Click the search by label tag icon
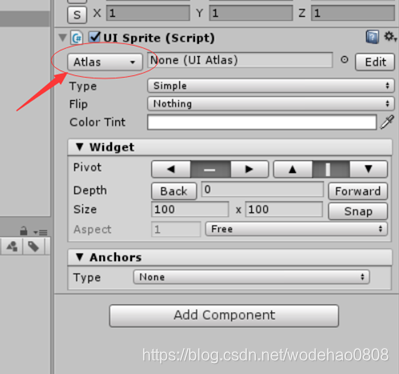The width and height of the screenshot is (399, 374). point(33,247)
